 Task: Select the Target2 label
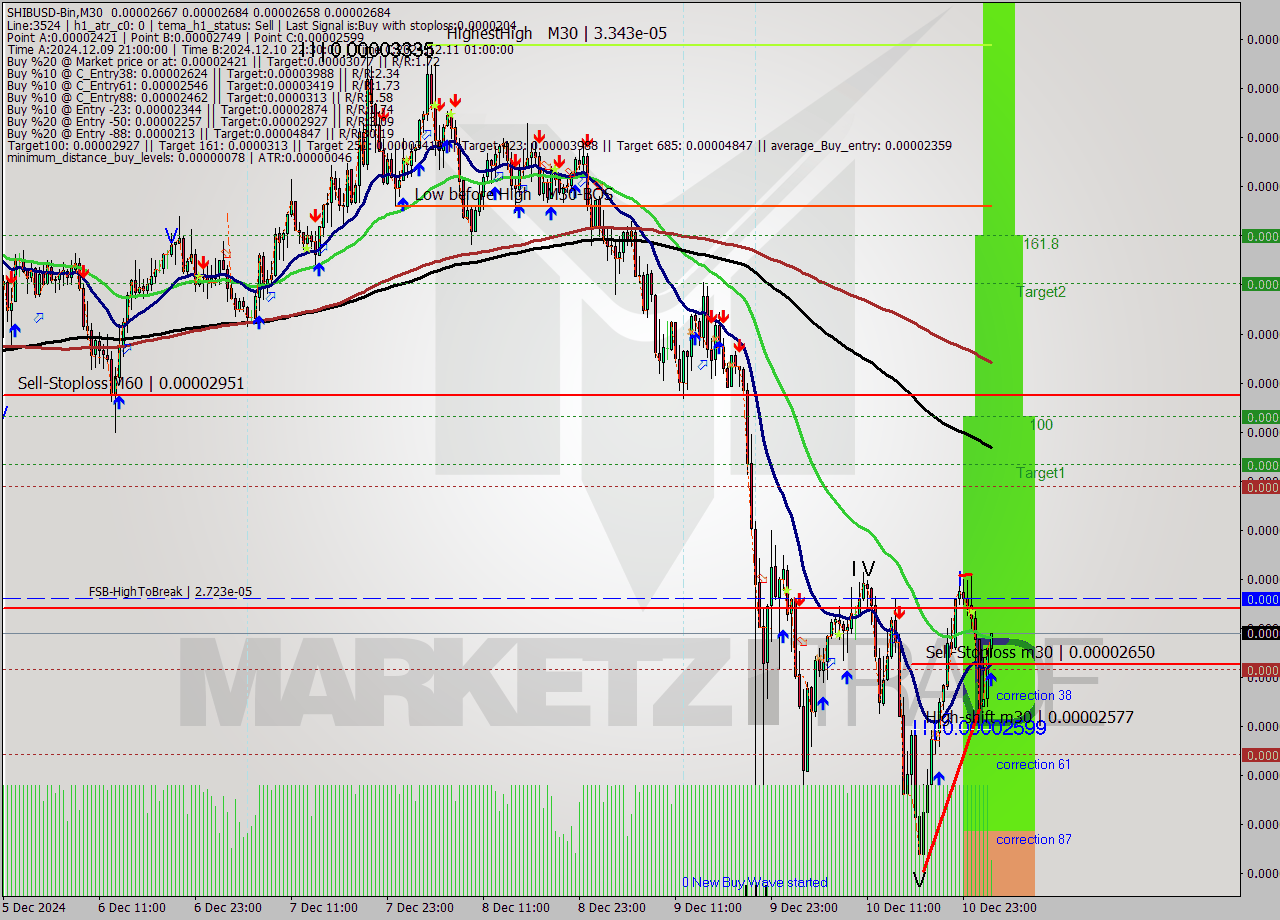1041,292
